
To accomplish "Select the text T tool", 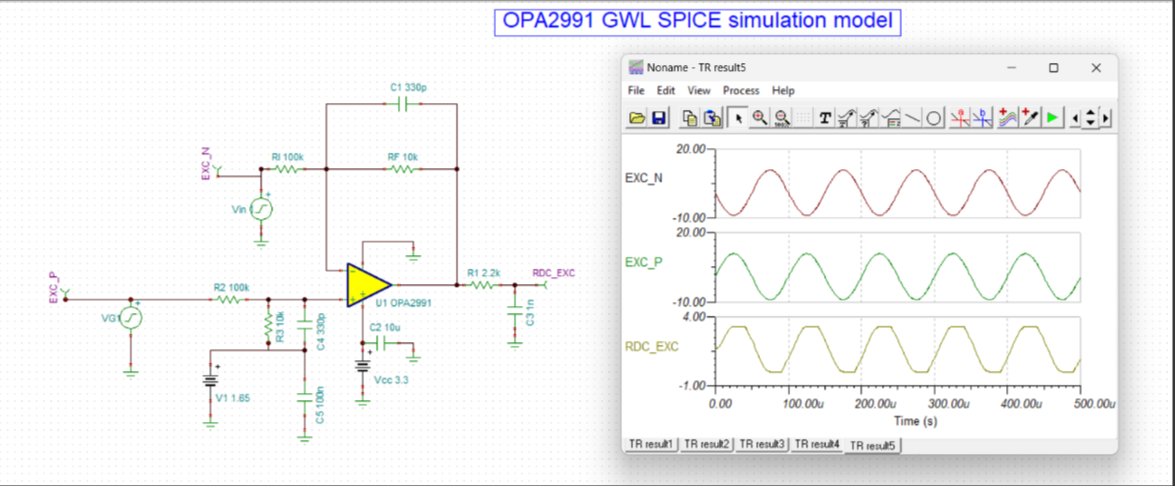I will pos(825,118).
